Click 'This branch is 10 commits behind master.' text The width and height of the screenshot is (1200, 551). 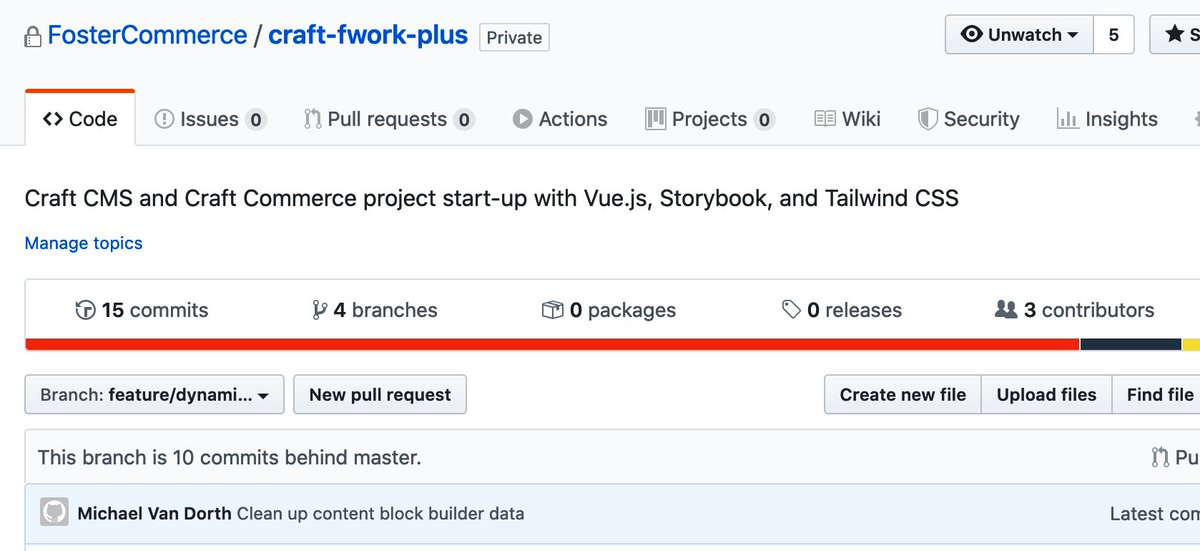229,458
